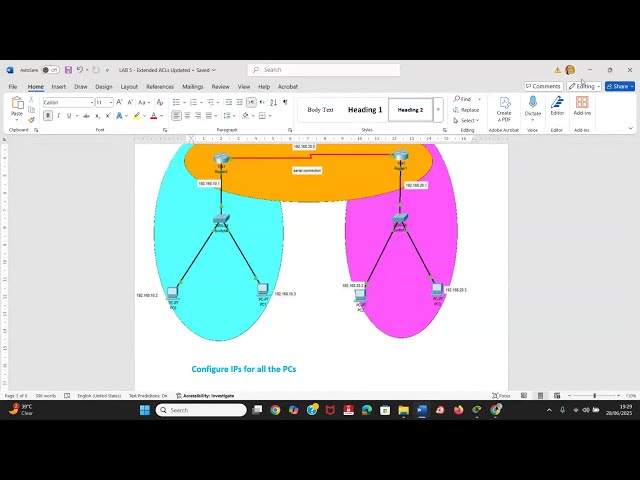
Task: Align text to the right
Action: [x=198, y=116]
